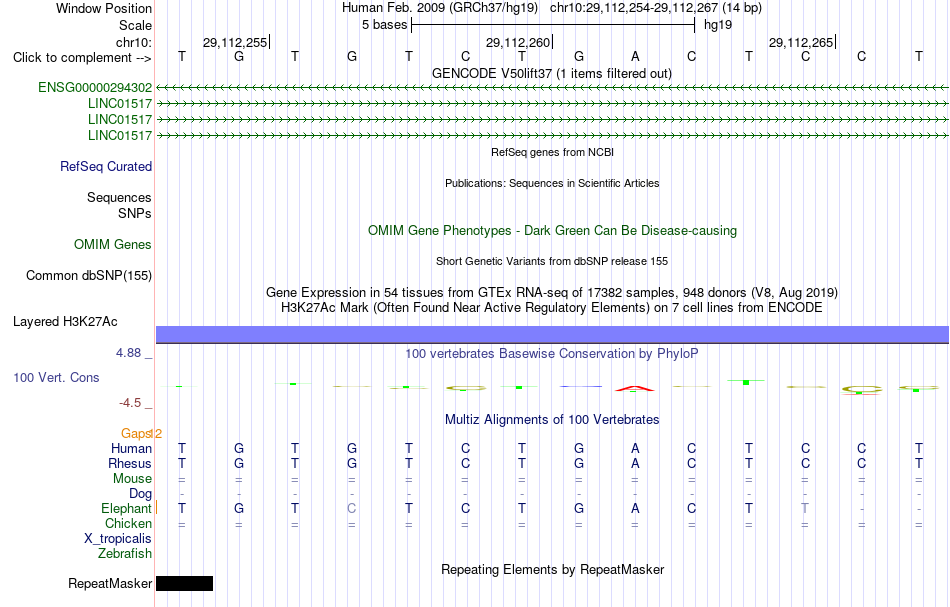Screen dimensions: 950x607
Task: Click the 100 Vert. Cons track label
Action: 56,378
